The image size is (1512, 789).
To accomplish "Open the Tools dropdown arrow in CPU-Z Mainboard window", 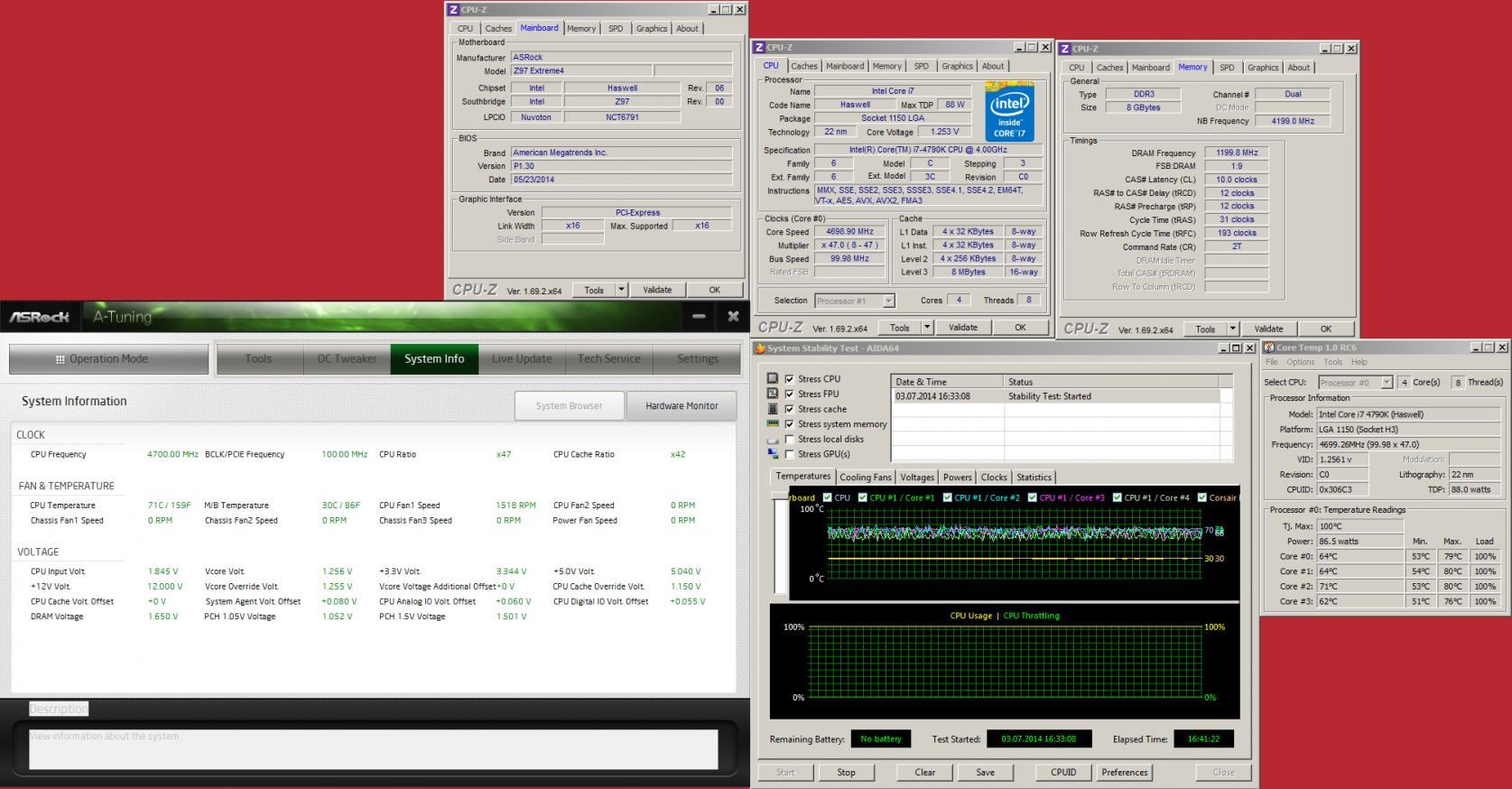I will point(621,290).
